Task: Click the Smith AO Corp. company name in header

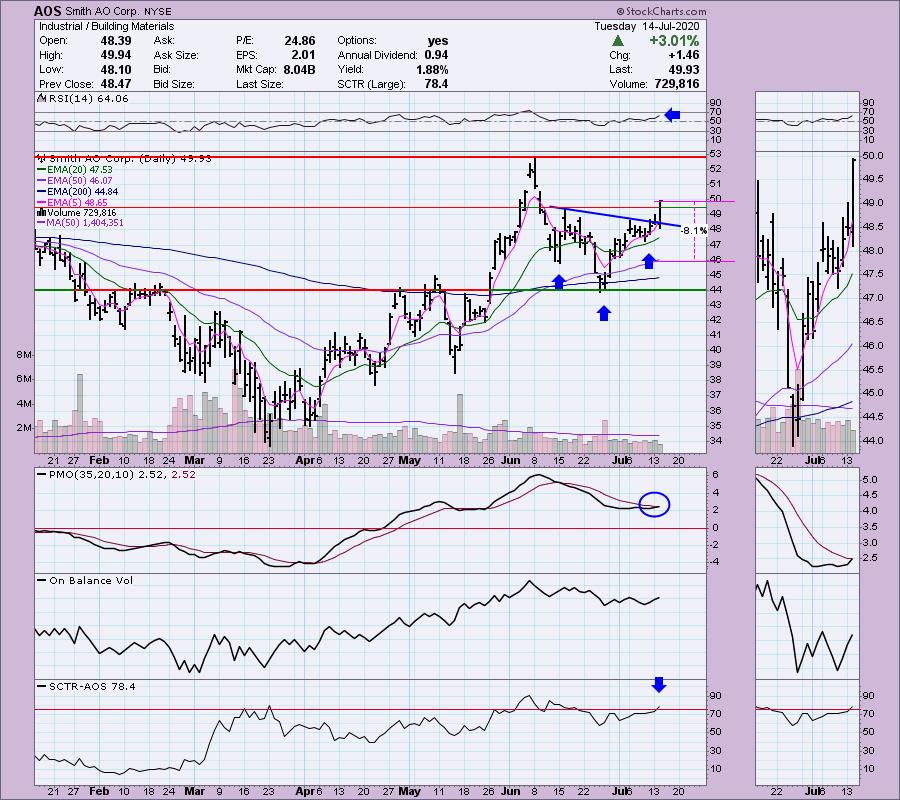Action: pos(102,11)
